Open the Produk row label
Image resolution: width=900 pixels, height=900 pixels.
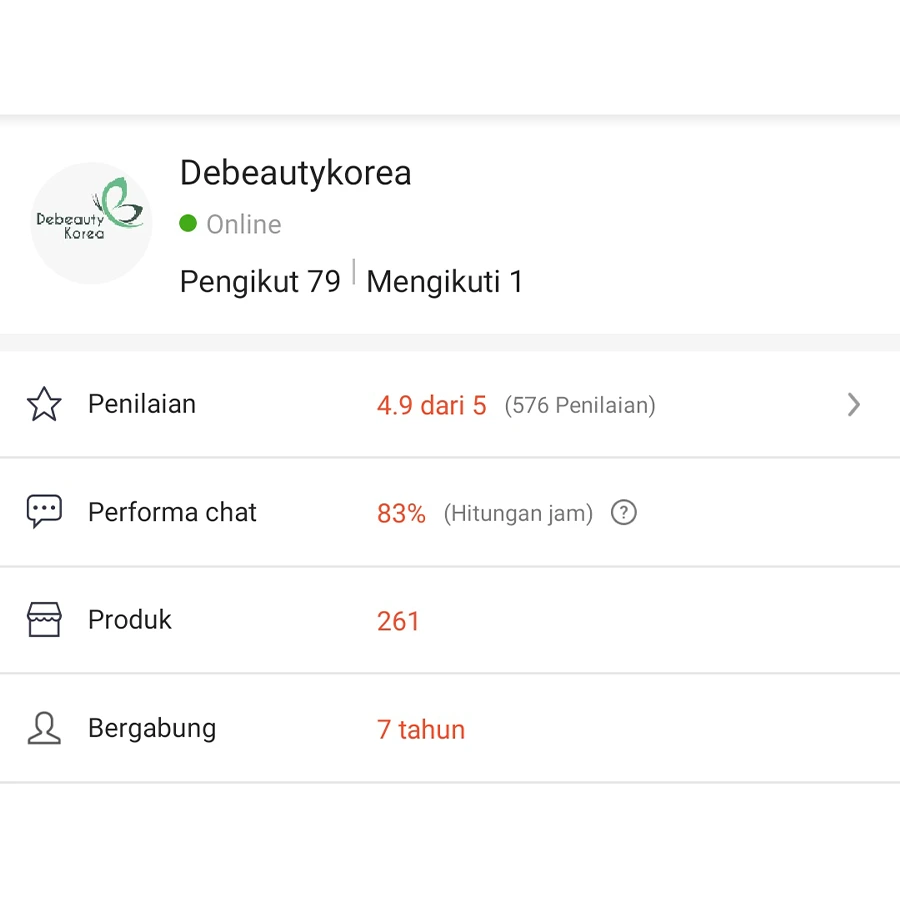(130, 620)
